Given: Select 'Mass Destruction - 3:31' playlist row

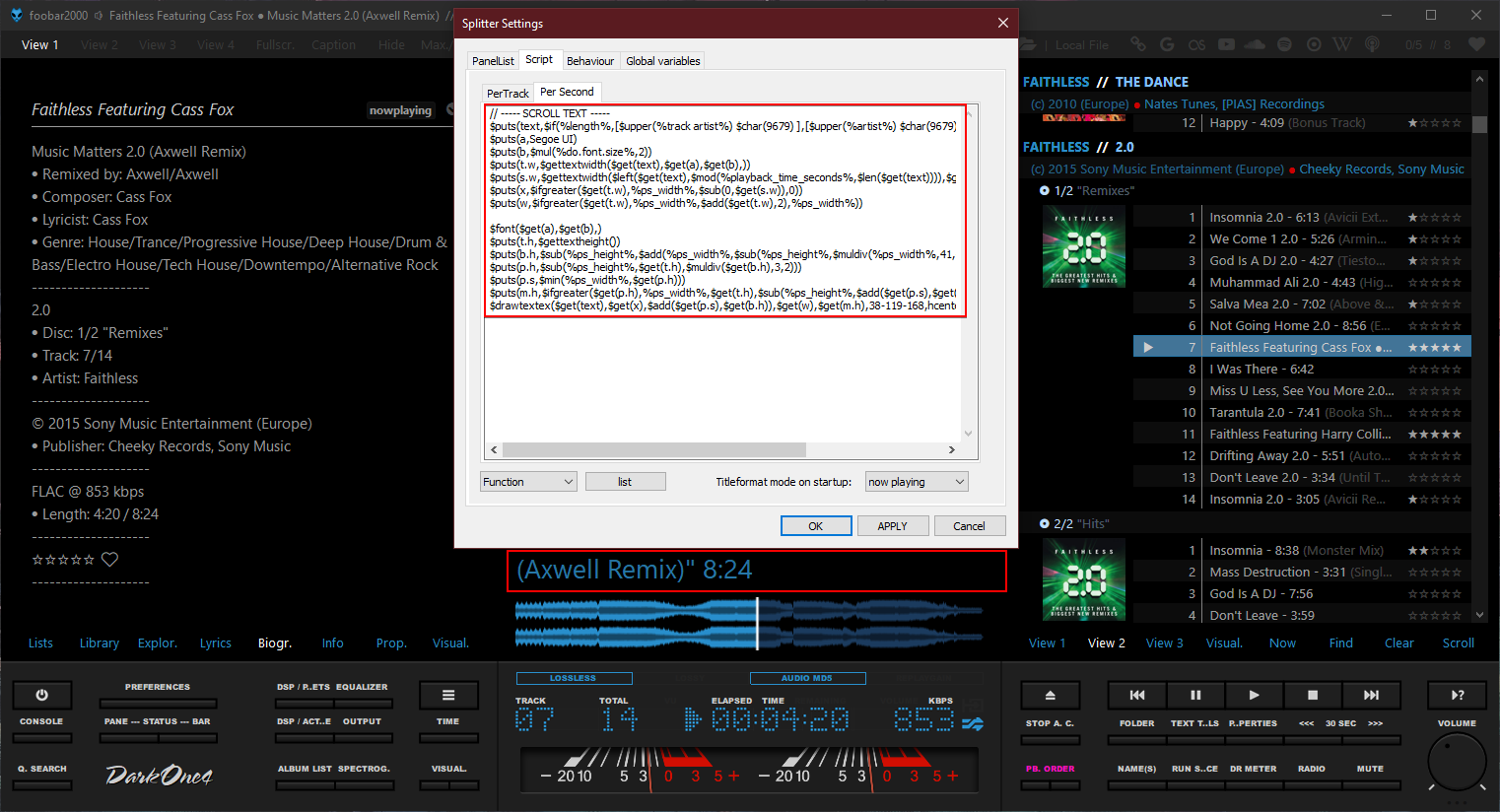Looking at the screenshot, I should click(x=1302, y=573).
